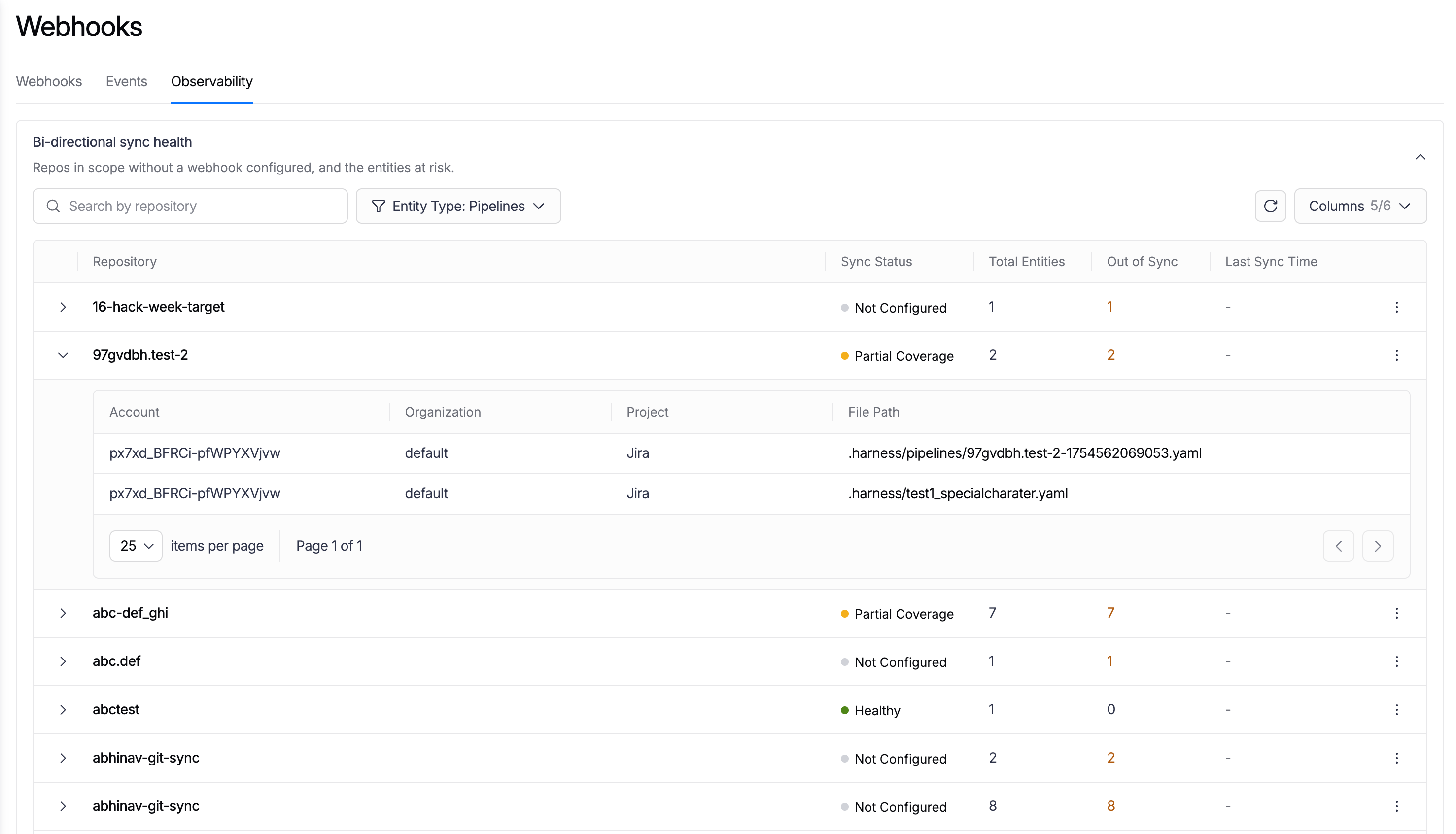Click the abctest repository name
Viewport: 1456px width, 834px height.
point(116,710)
